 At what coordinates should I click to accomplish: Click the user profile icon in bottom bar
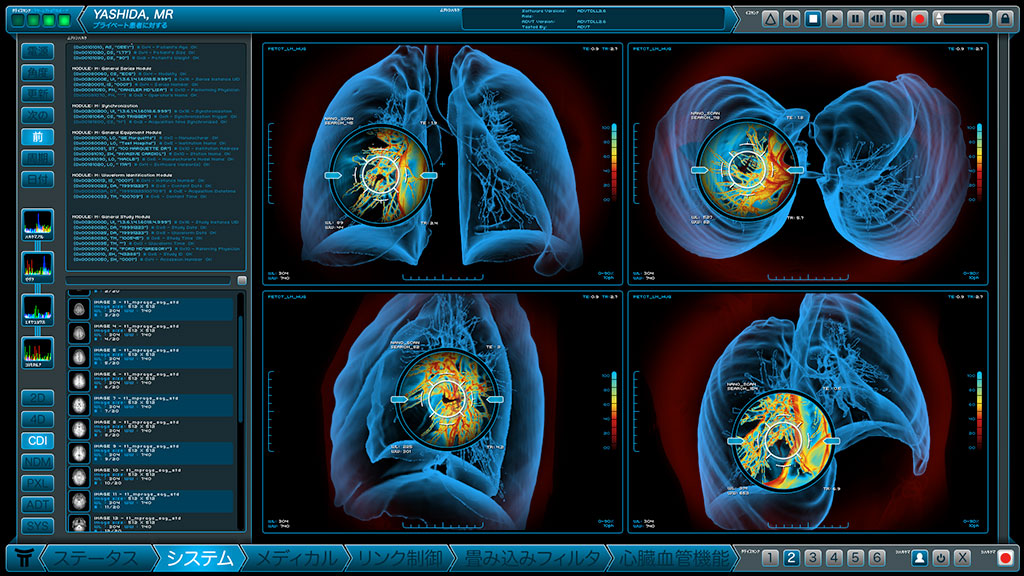(x=919, y=557)
